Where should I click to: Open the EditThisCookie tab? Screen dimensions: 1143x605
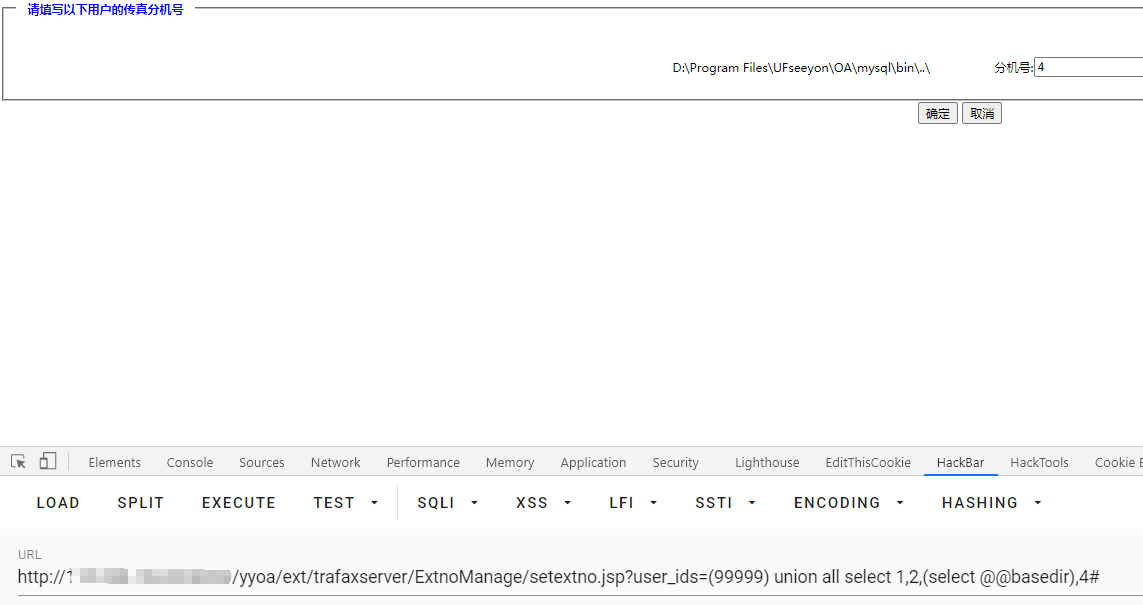[868, 463]
